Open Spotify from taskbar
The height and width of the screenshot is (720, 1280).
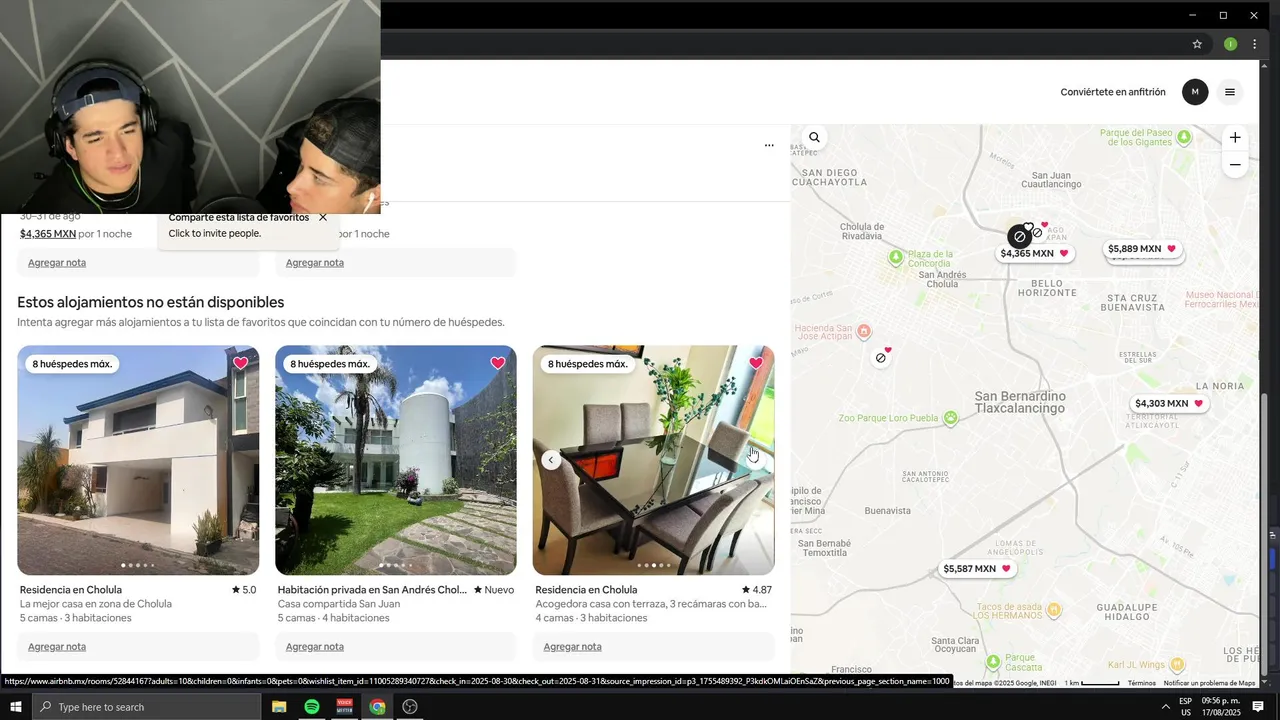tap(312, 707)
